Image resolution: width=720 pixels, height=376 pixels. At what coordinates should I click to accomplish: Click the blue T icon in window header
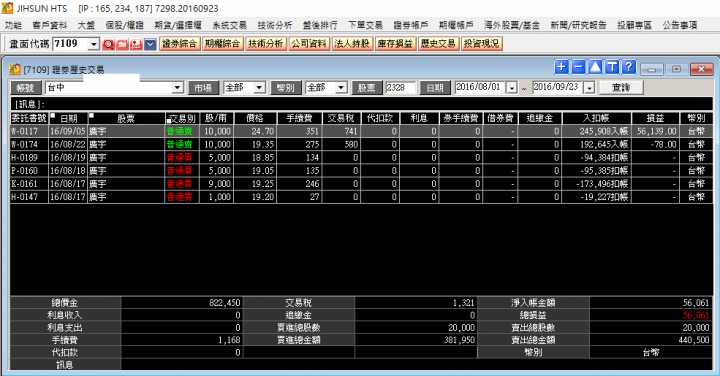click(x=612, y=67)
